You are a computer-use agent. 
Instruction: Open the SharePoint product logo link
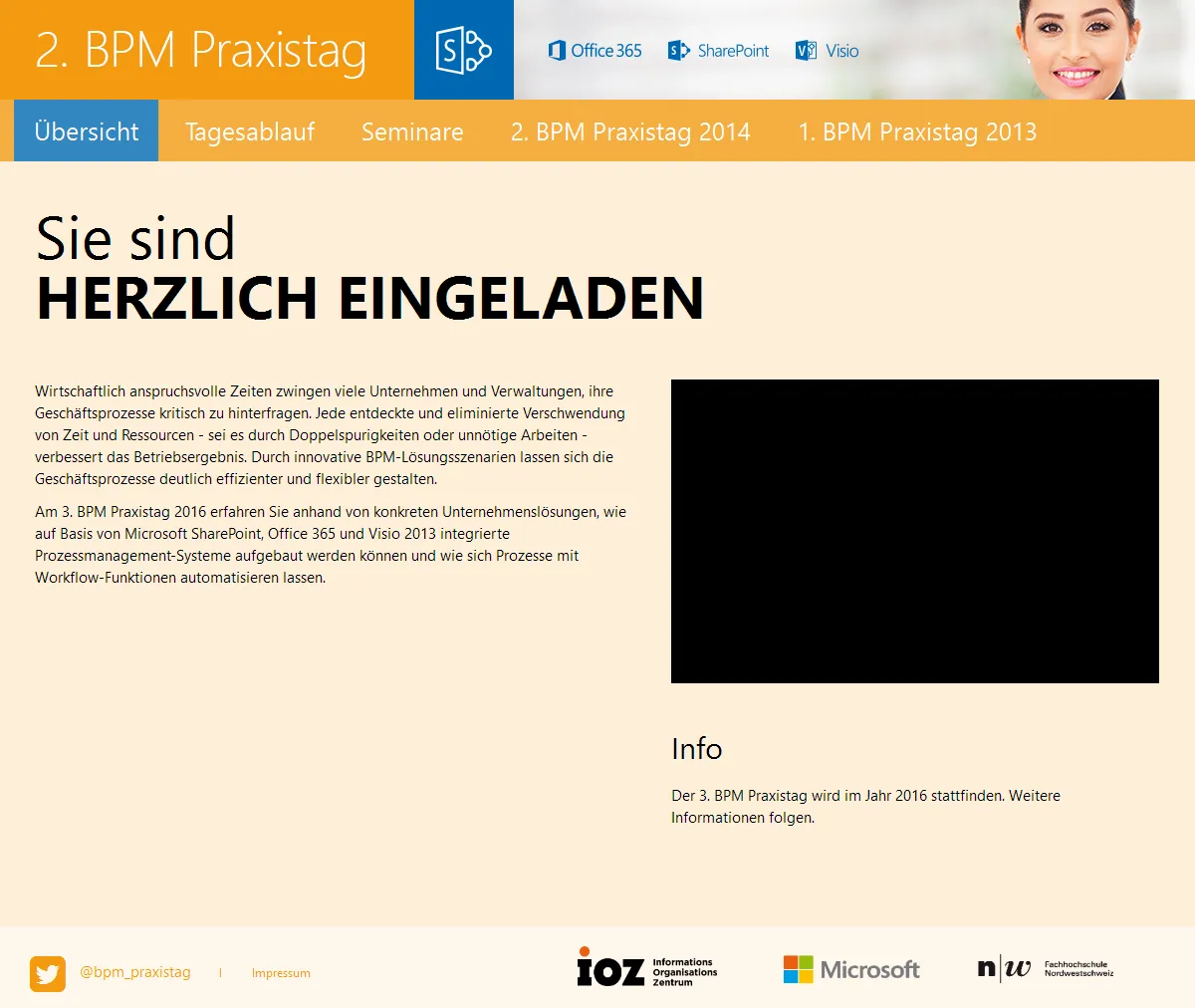pos(719,51)
